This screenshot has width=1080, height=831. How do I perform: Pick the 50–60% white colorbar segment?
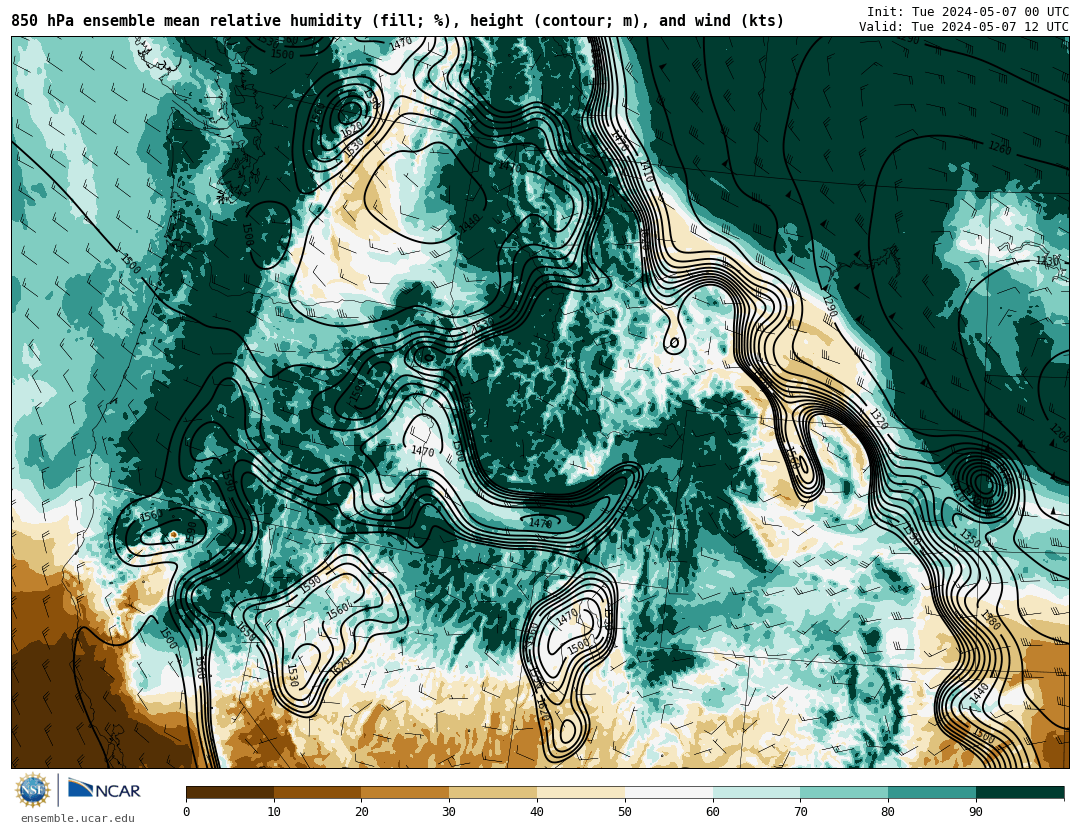669,792
